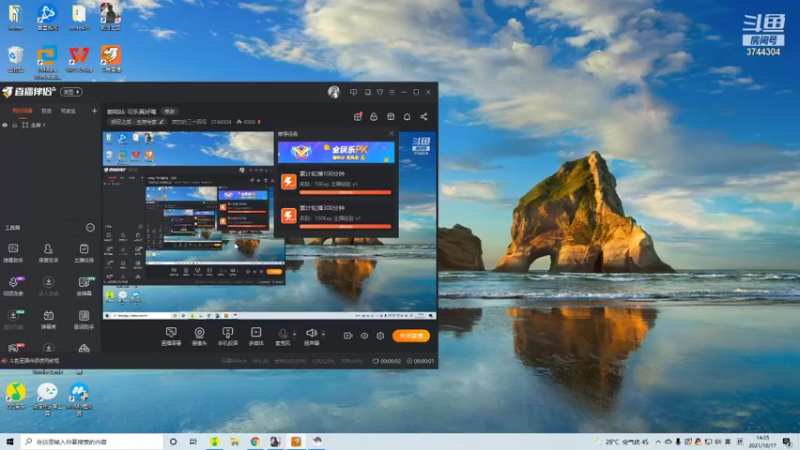Add a multimedia source (多媒体)
800x450 pixels.
click(x=256, y=337)
